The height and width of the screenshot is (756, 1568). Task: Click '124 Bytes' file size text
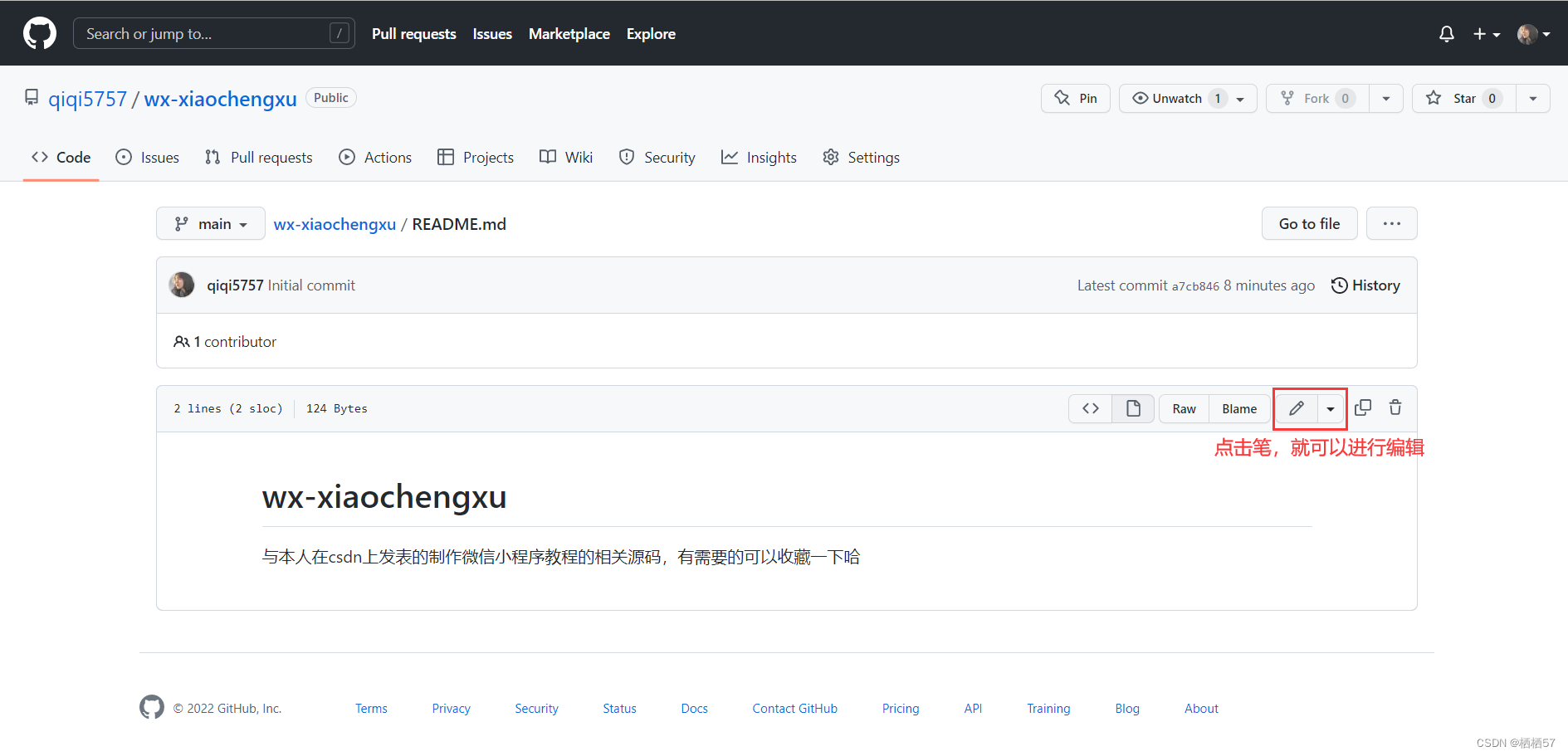point(336,408)
